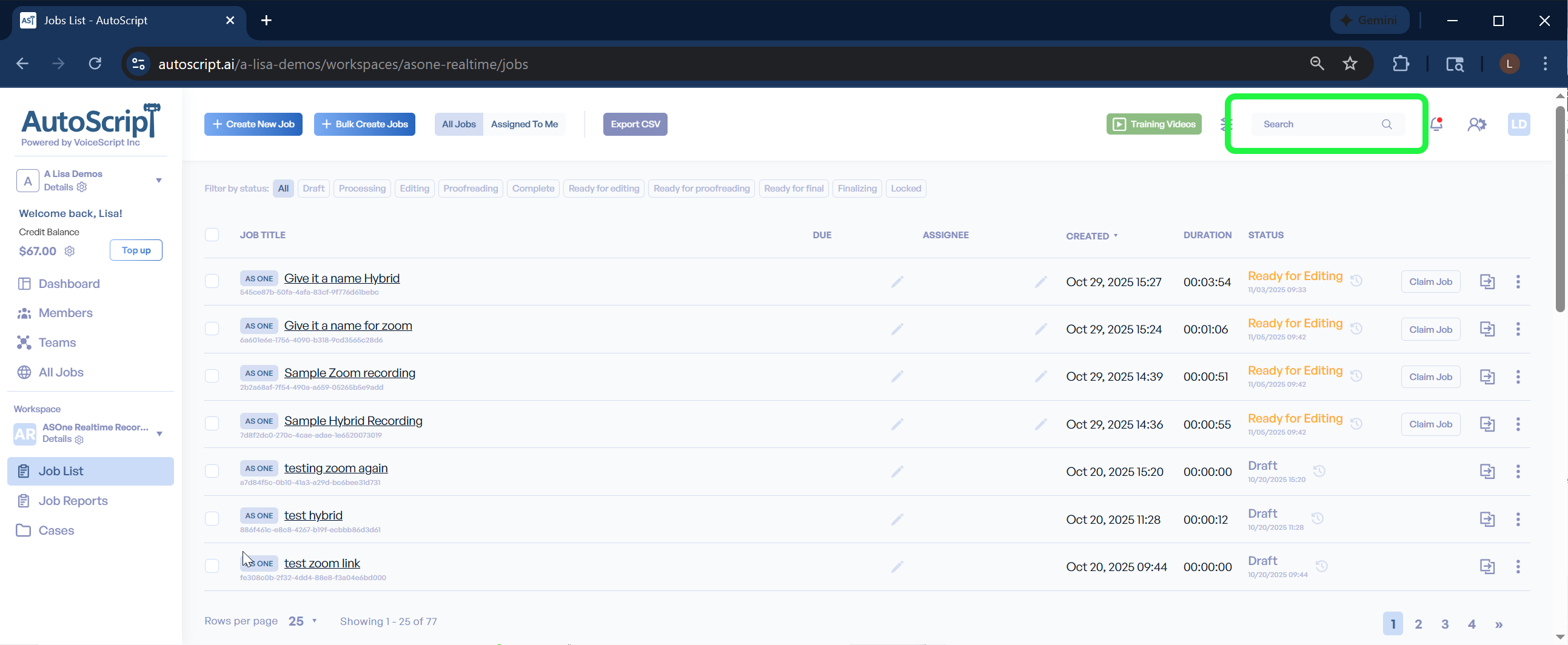Open the Rows per page dropdown

(303, 621)
